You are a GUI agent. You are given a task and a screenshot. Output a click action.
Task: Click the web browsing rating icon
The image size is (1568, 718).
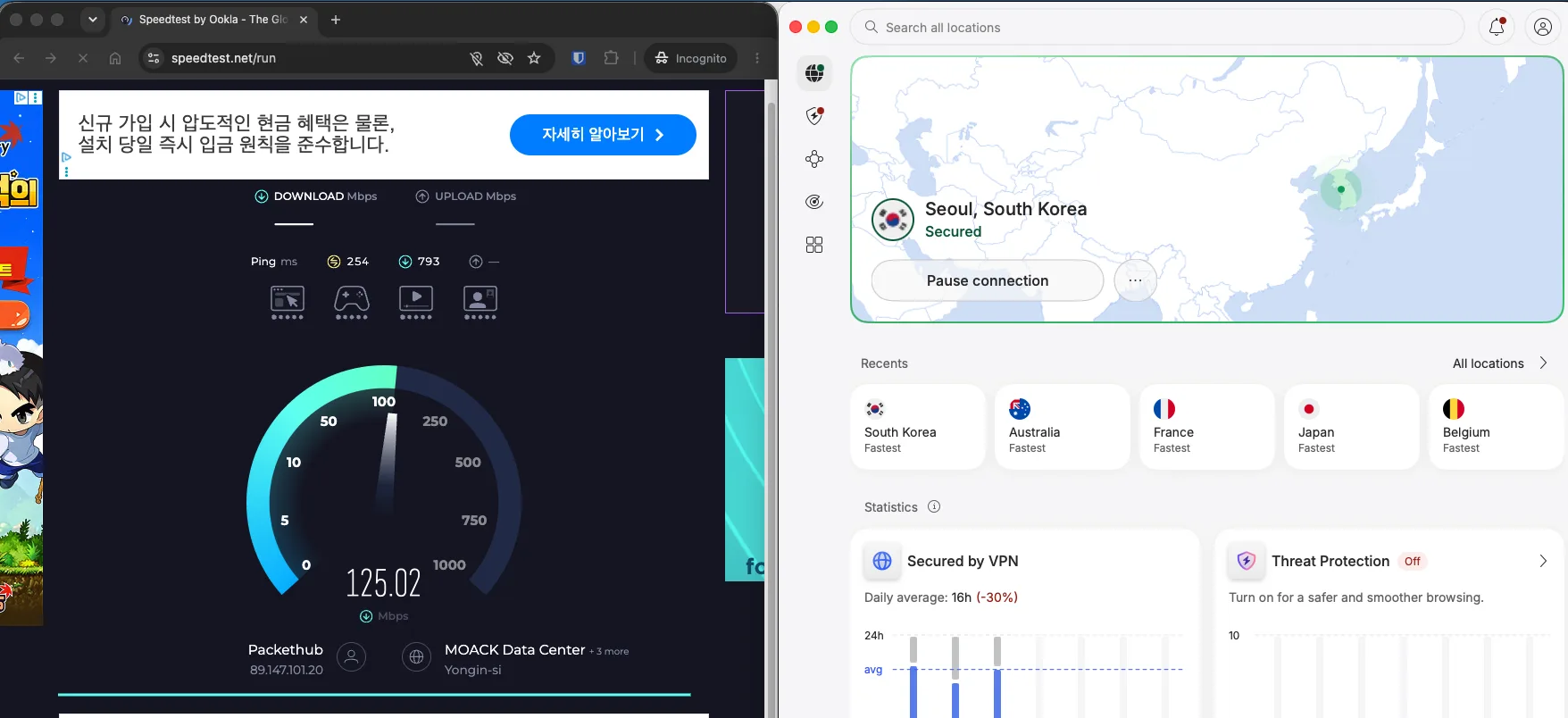[x=288, y=302]
